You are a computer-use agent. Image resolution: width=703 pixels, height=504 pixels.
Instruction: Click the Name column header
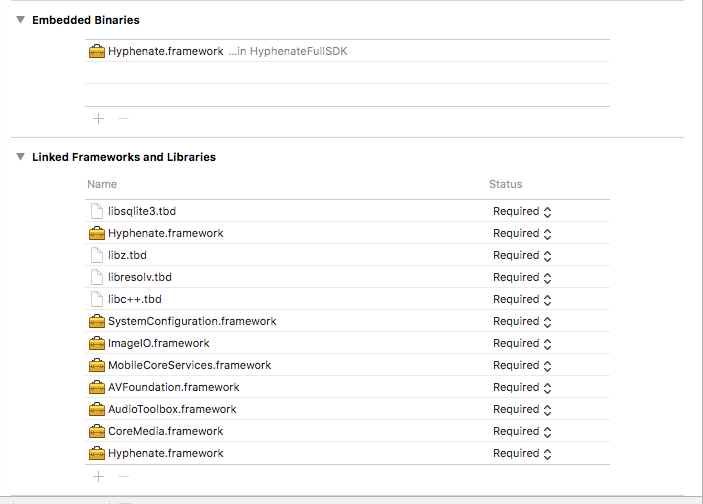tap(102, 184)
